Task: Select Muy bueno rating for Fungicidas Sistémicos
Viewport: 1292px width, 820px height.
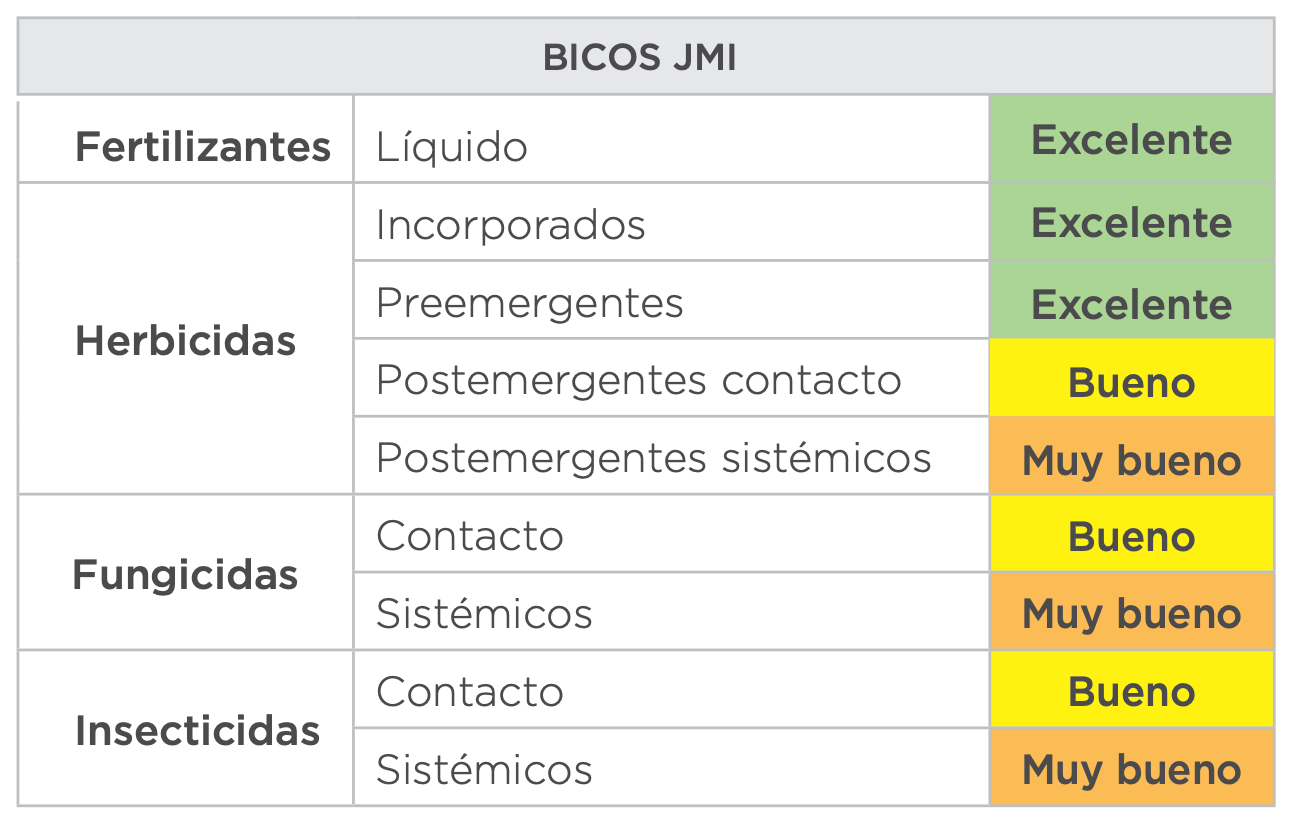Action: click(1131, 613)
